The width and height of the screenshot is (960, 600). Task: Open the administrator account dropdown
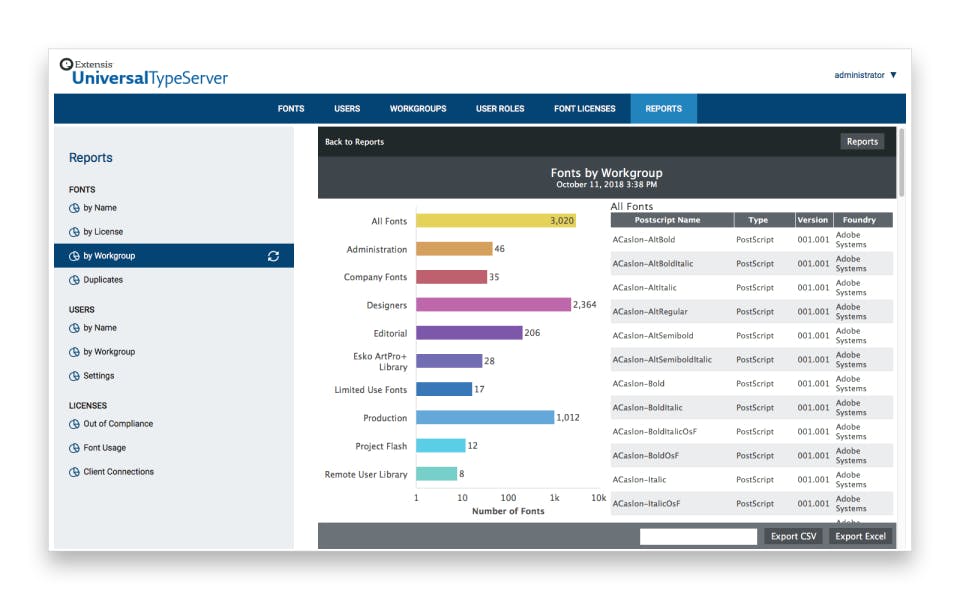[865, 75]
